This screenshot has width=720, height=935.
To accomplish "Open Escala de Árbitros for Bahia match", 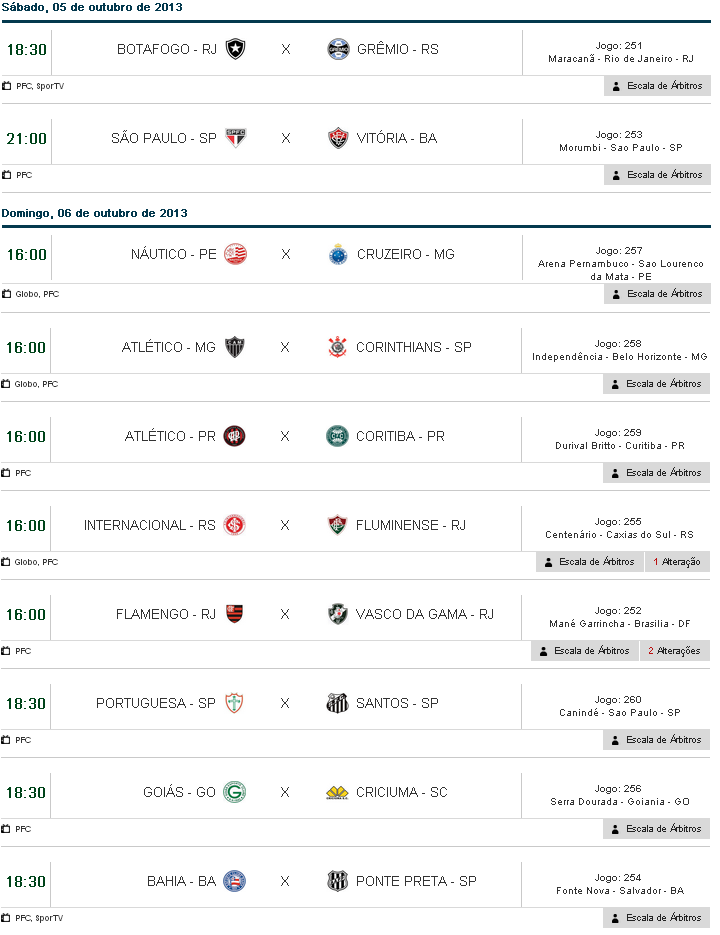I will (x=657, y=918).
